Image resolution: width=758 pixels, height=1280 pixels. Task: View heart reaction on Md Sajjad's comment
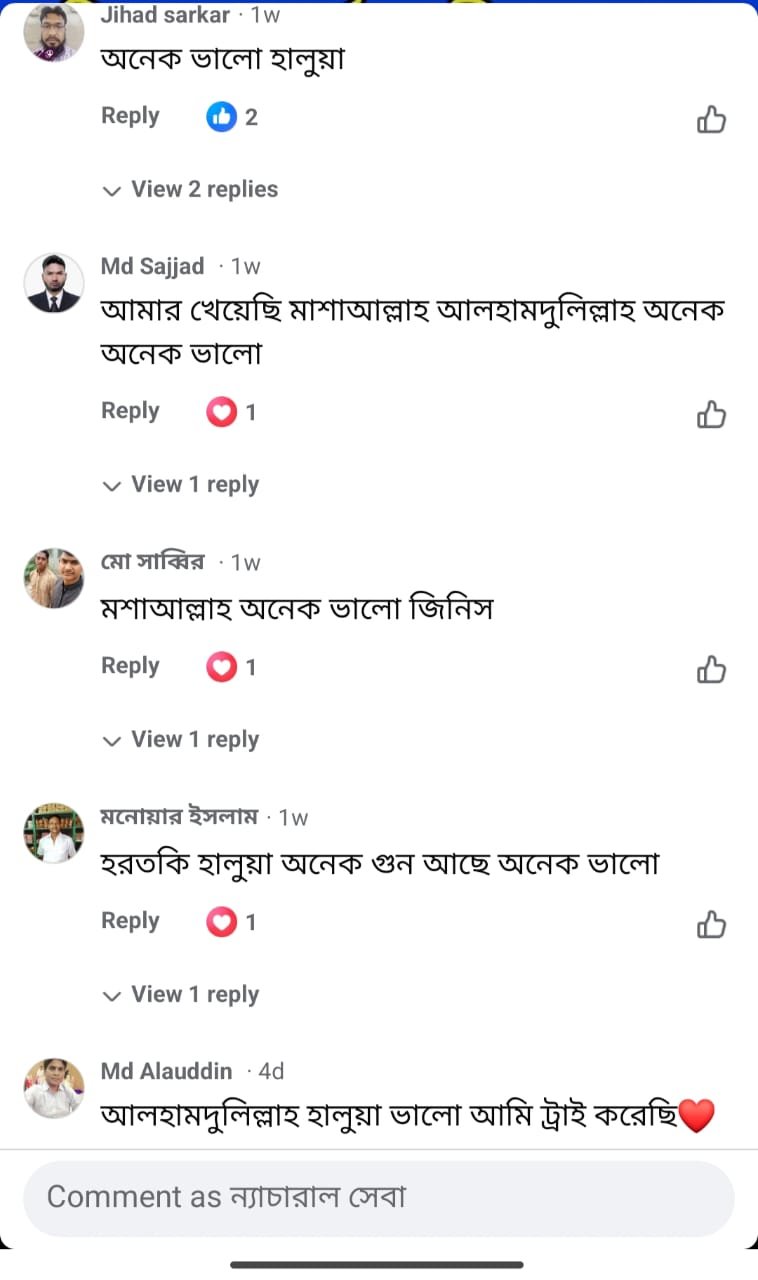coord(232,412)
